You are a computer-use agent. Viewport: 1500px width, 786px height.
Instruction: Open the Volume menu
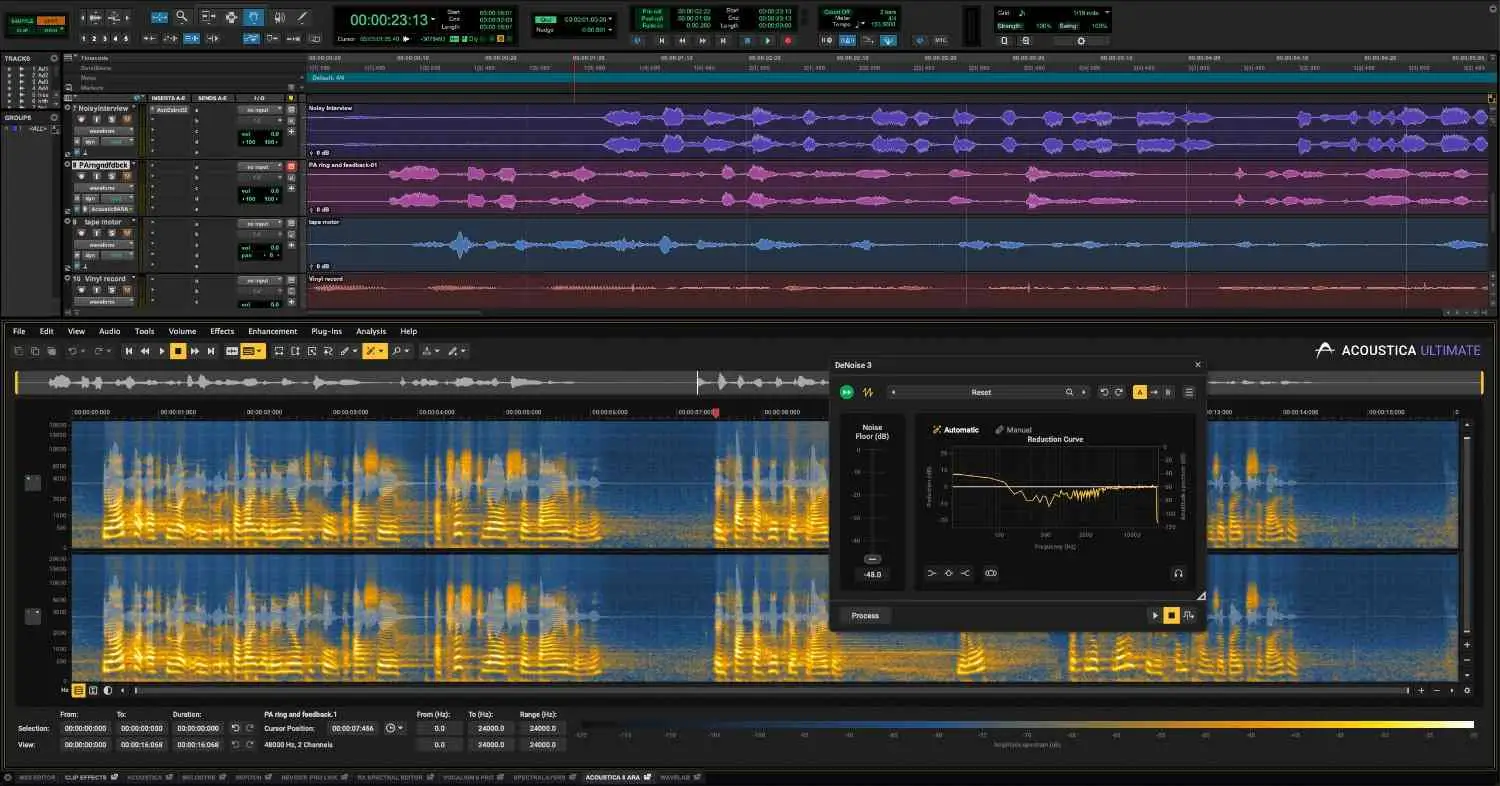pyautogui.click(x=182, y=331)
